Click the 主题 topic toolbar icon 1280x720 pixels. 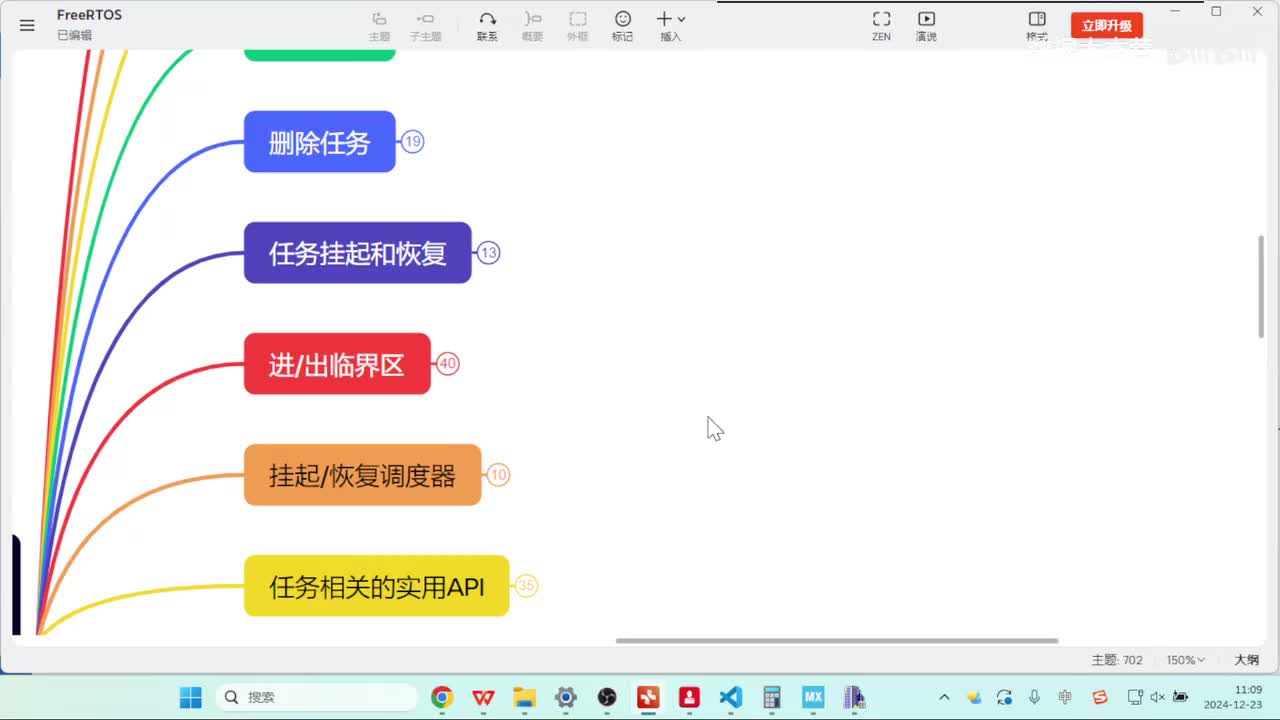click(379, 26)
